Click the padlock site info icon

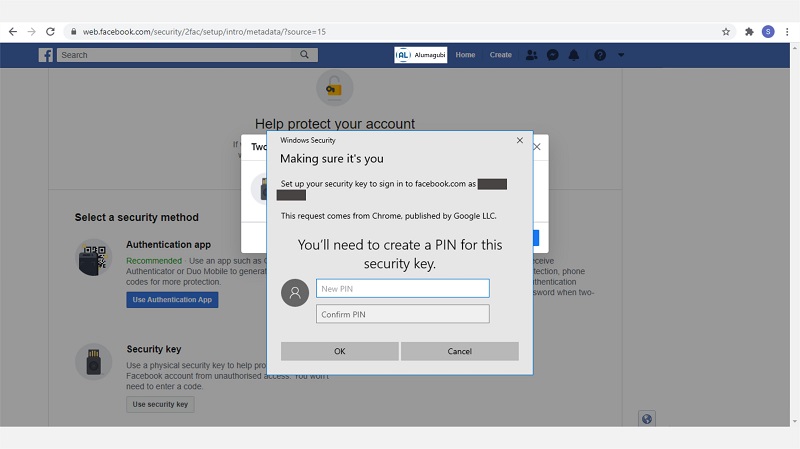(x=73, y=32)
